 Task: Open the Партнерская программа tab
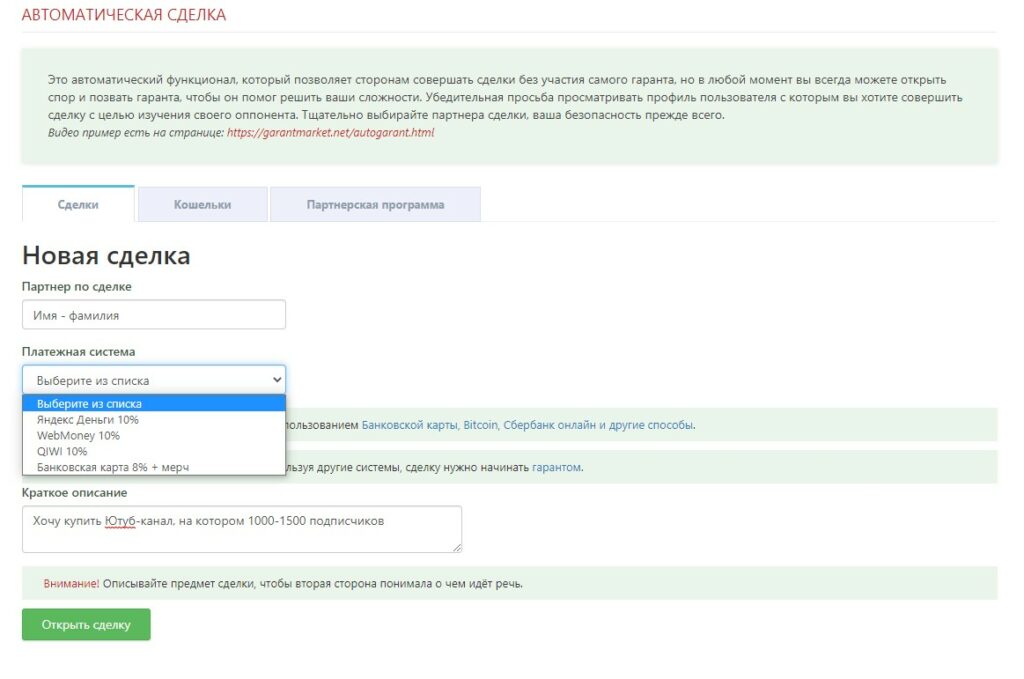point(375,204)
